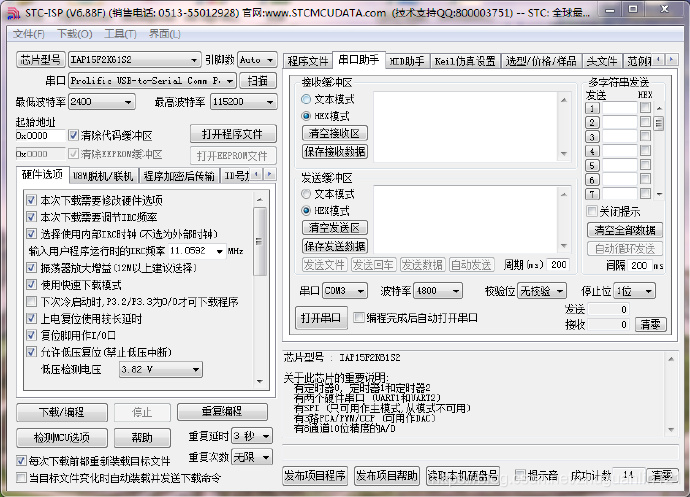Click the 打开程序文件 button
Image resolution: width=690 pixels, height=497 pixels.
coord(233,134)
